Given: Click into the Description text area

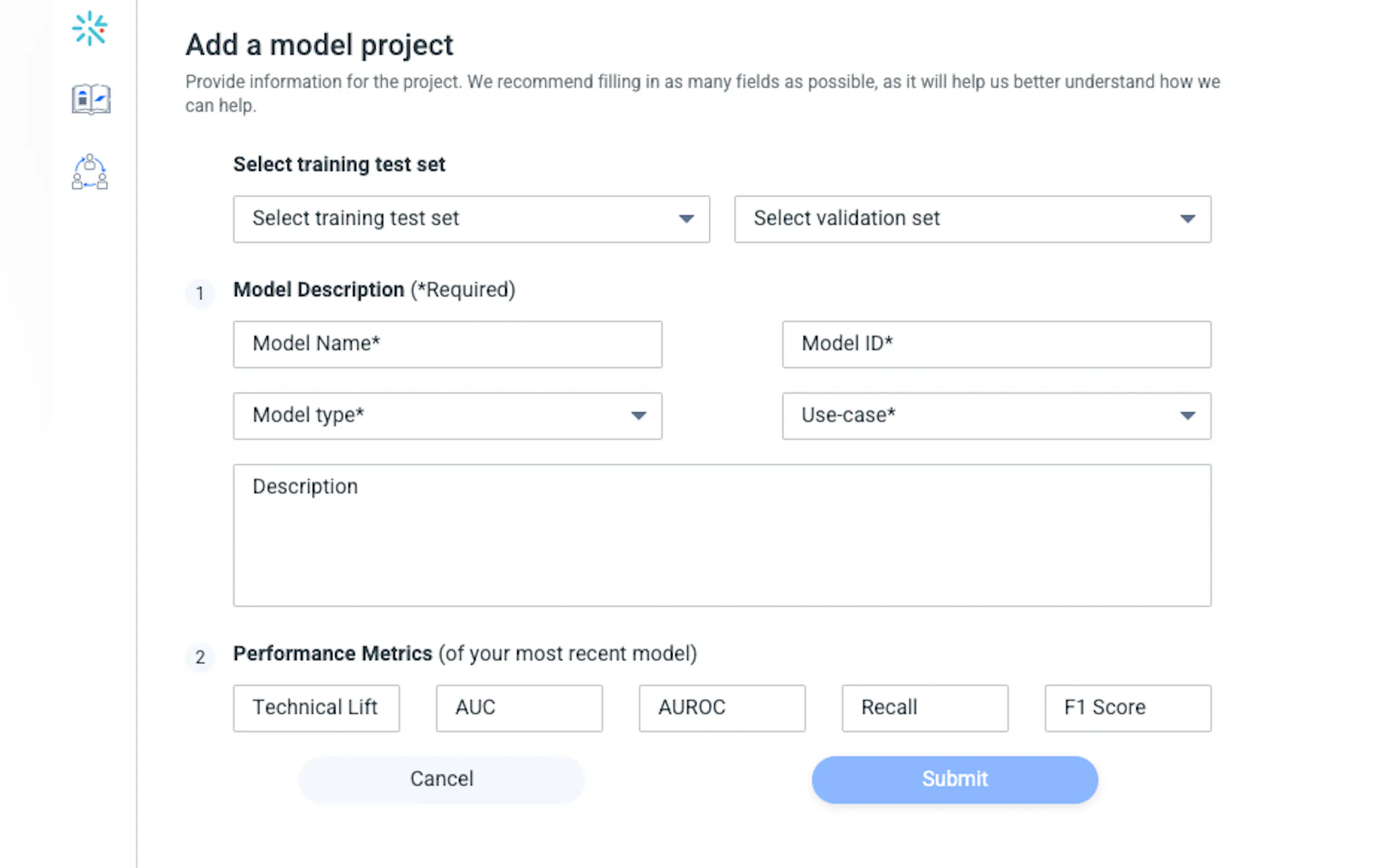Looking at the screenshot, I should tap(721, 535).
